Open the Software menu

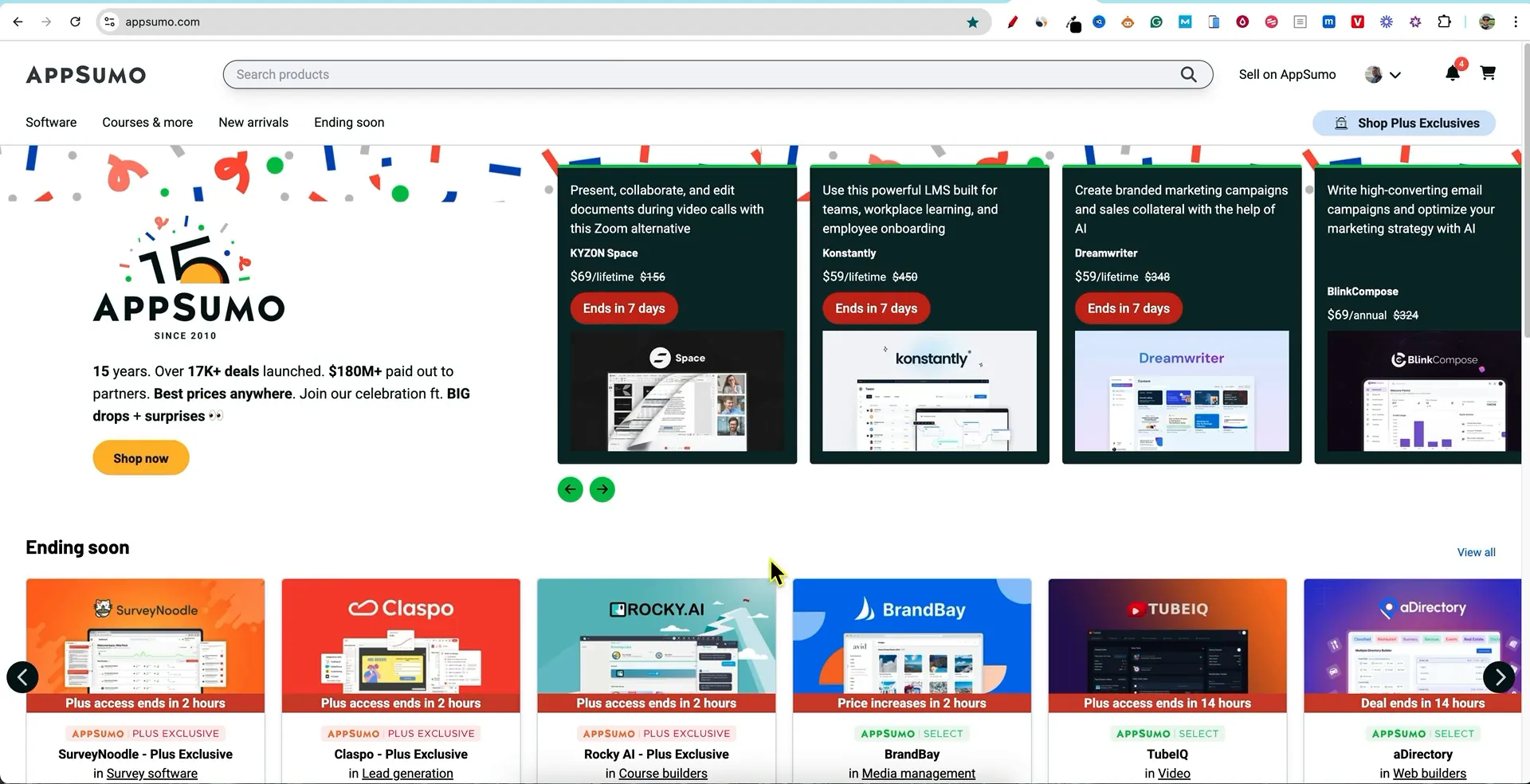[x=51, y=122]
